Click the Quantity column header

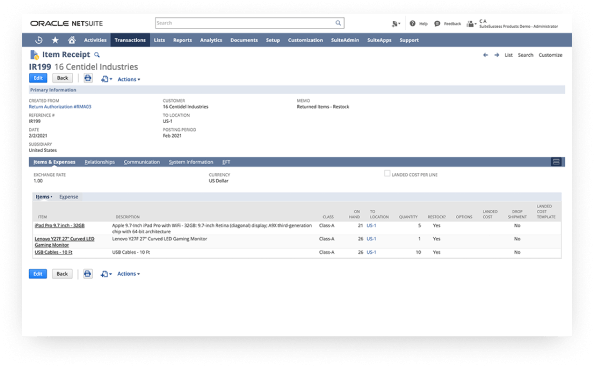[x=408, y=217]
